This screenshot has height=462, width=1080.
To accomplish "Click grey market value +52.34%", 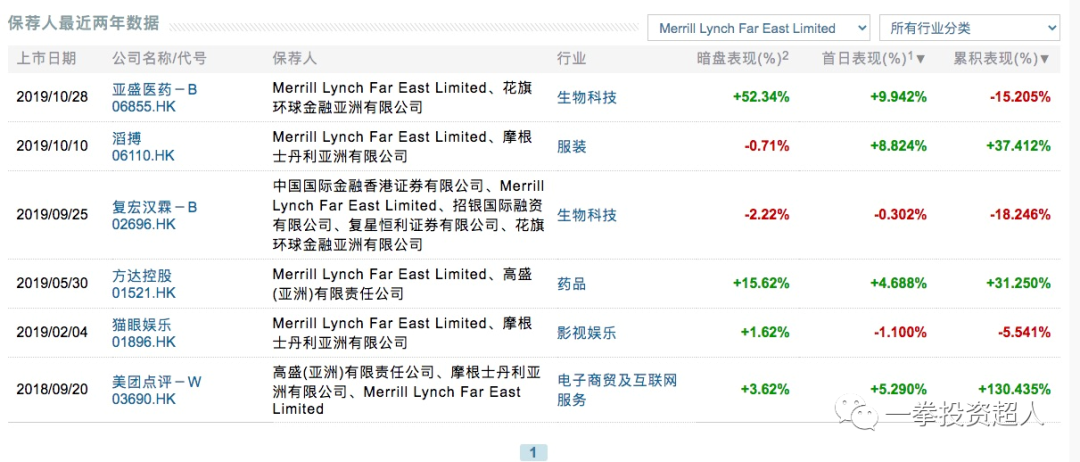I will click(761, 98).
